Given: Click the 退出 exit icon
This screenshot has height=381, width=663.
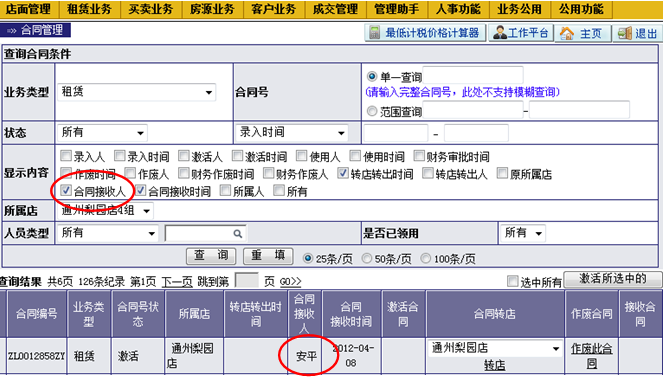Looking at the screenshot, I should click(624, 33).
